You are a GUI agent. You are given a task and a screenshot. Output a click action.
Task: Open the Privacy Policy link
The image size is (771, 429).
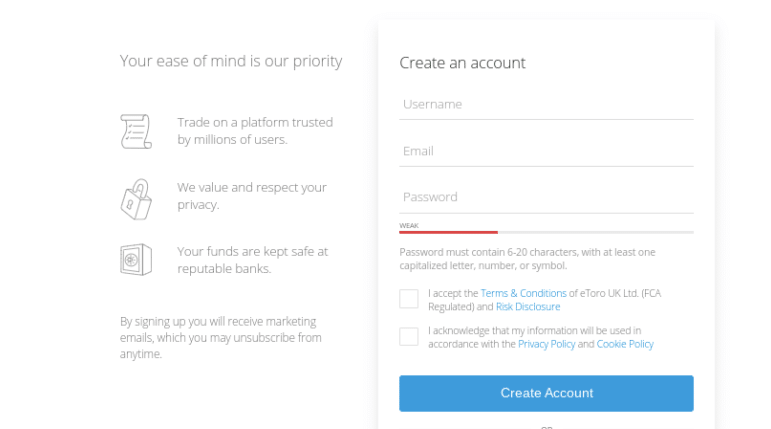click(x=546, y=344)
